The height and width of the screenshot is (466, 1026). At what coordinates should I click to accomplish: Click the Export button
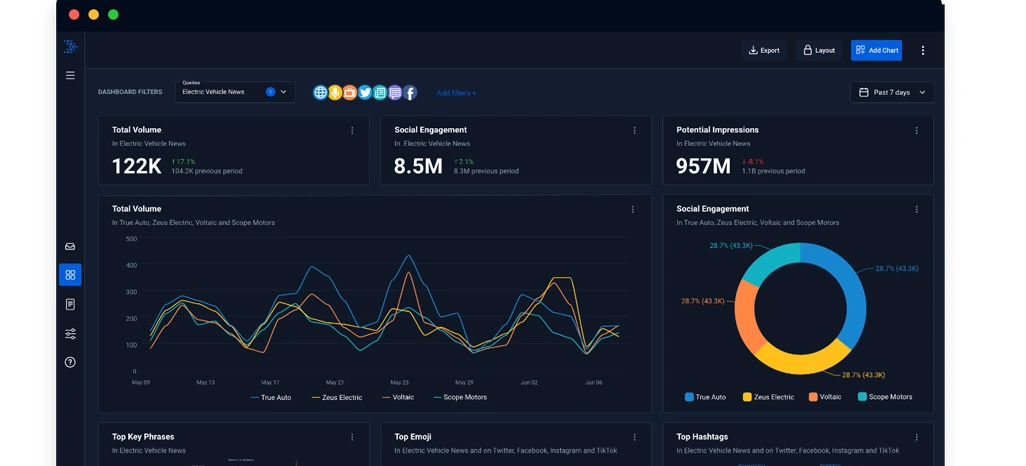tap(764, 50)
